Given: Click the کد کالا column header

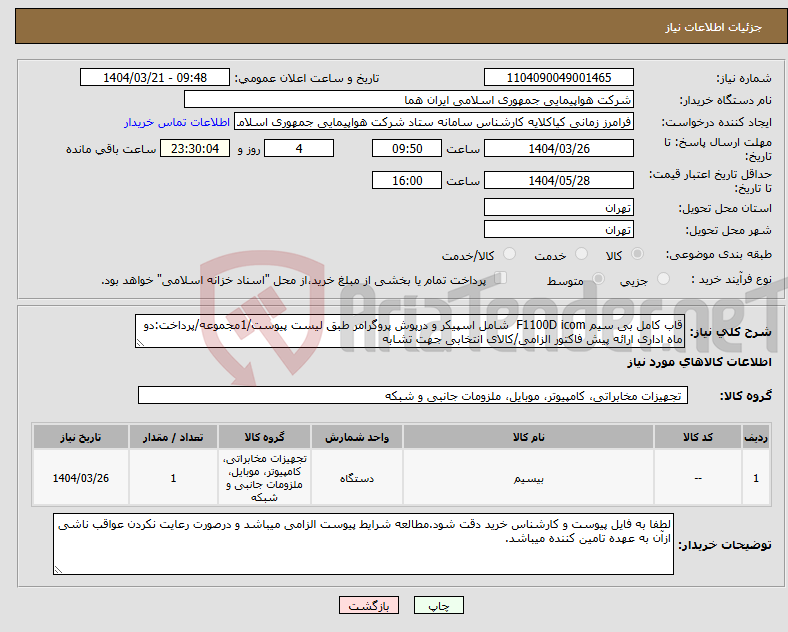Looking at the screenshot, I should tap(698, 437).
